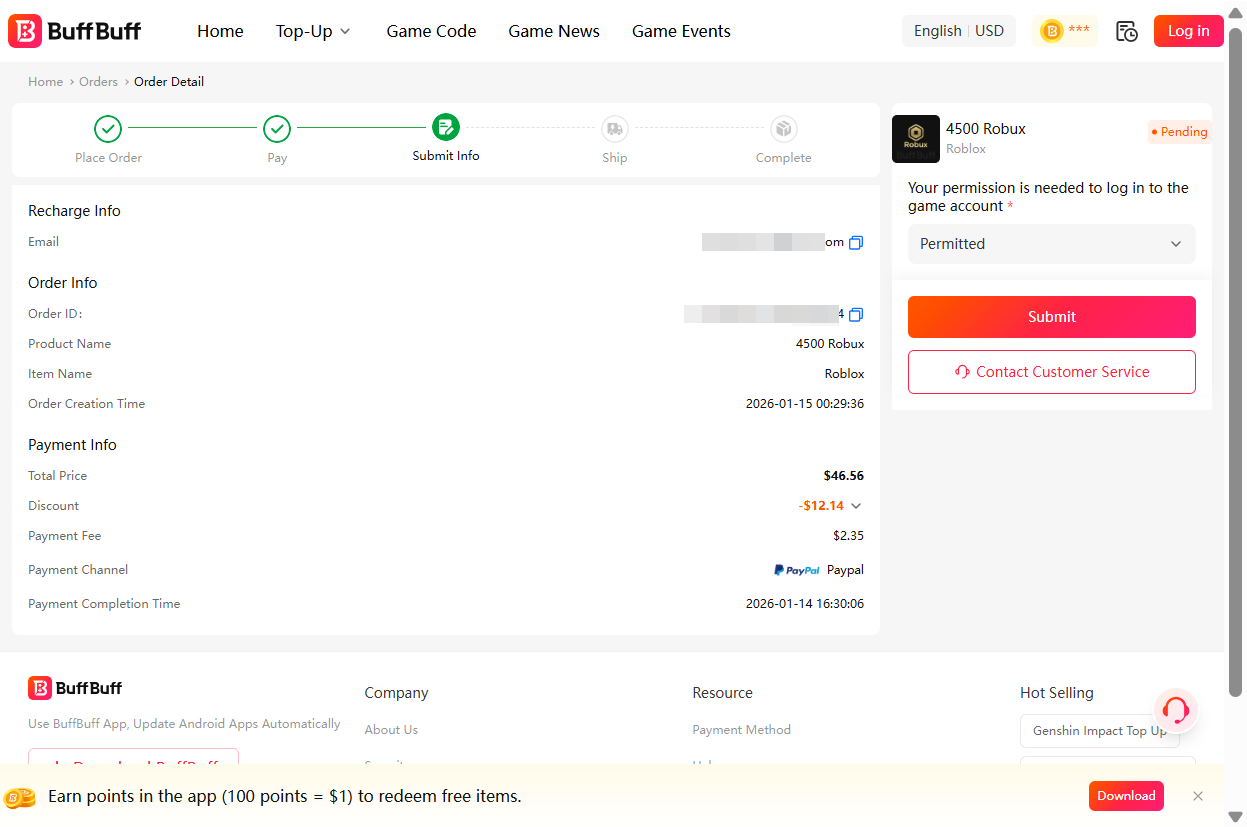Screen dimensions: 1247x827
Task: Go to Game Code page
Action: tap(431, 31)
